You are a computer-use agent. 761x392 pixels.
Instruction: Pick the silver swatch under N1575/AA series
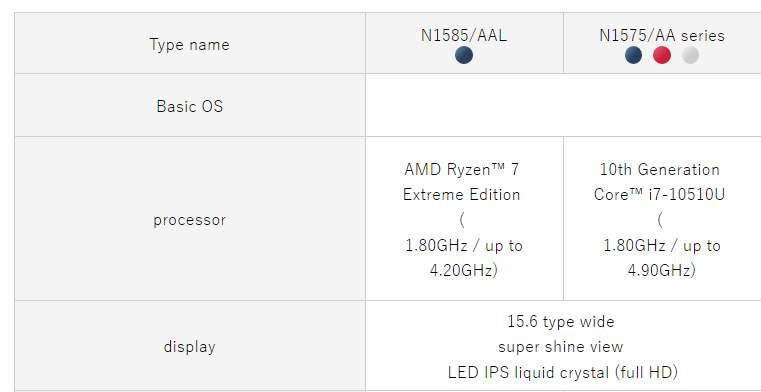(x=690, y=55)
